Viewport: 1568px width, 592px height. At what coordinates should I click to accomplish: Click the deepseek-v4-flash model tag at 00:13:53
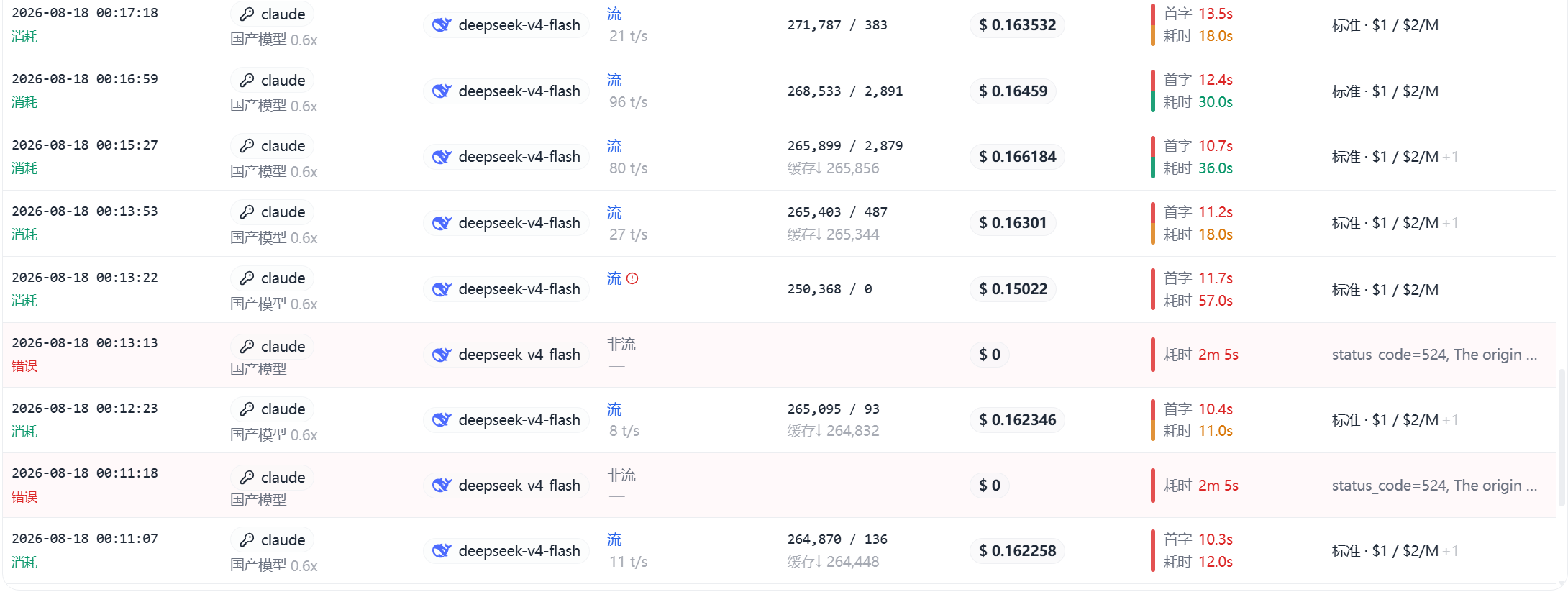tap(506, 223)
